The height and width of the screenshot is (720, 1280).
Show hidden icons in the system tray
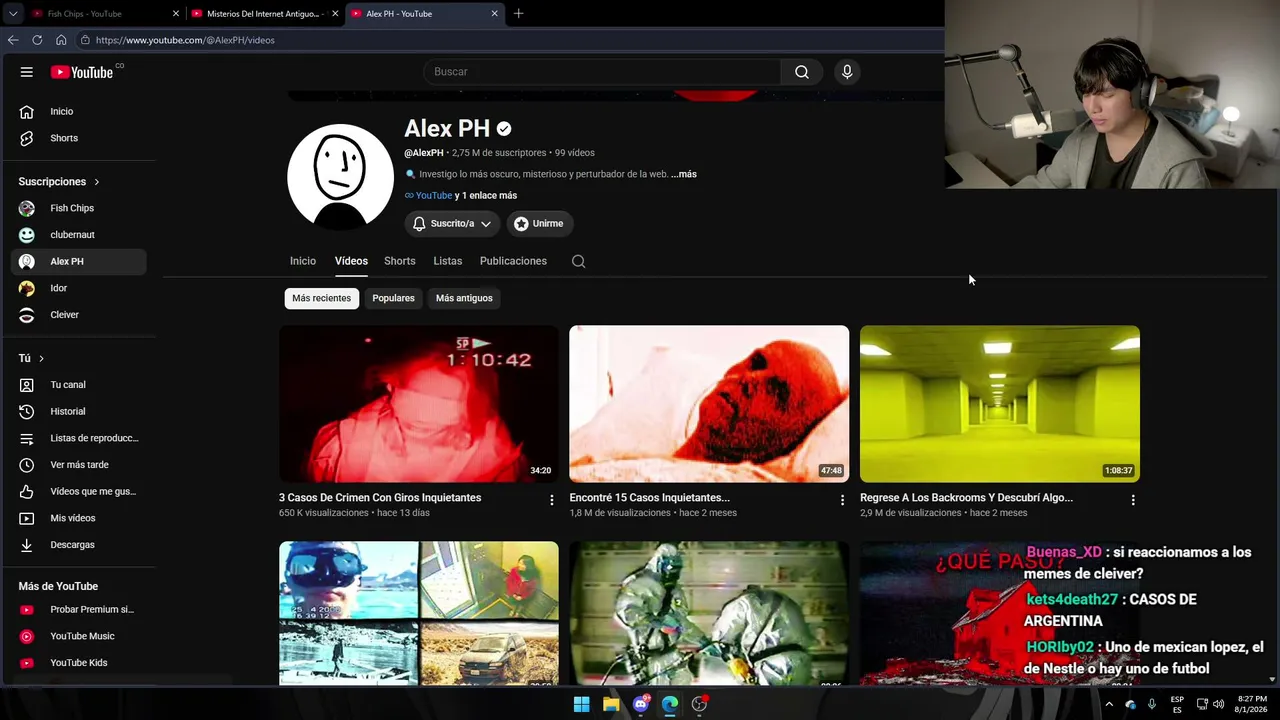[1108, 704]
